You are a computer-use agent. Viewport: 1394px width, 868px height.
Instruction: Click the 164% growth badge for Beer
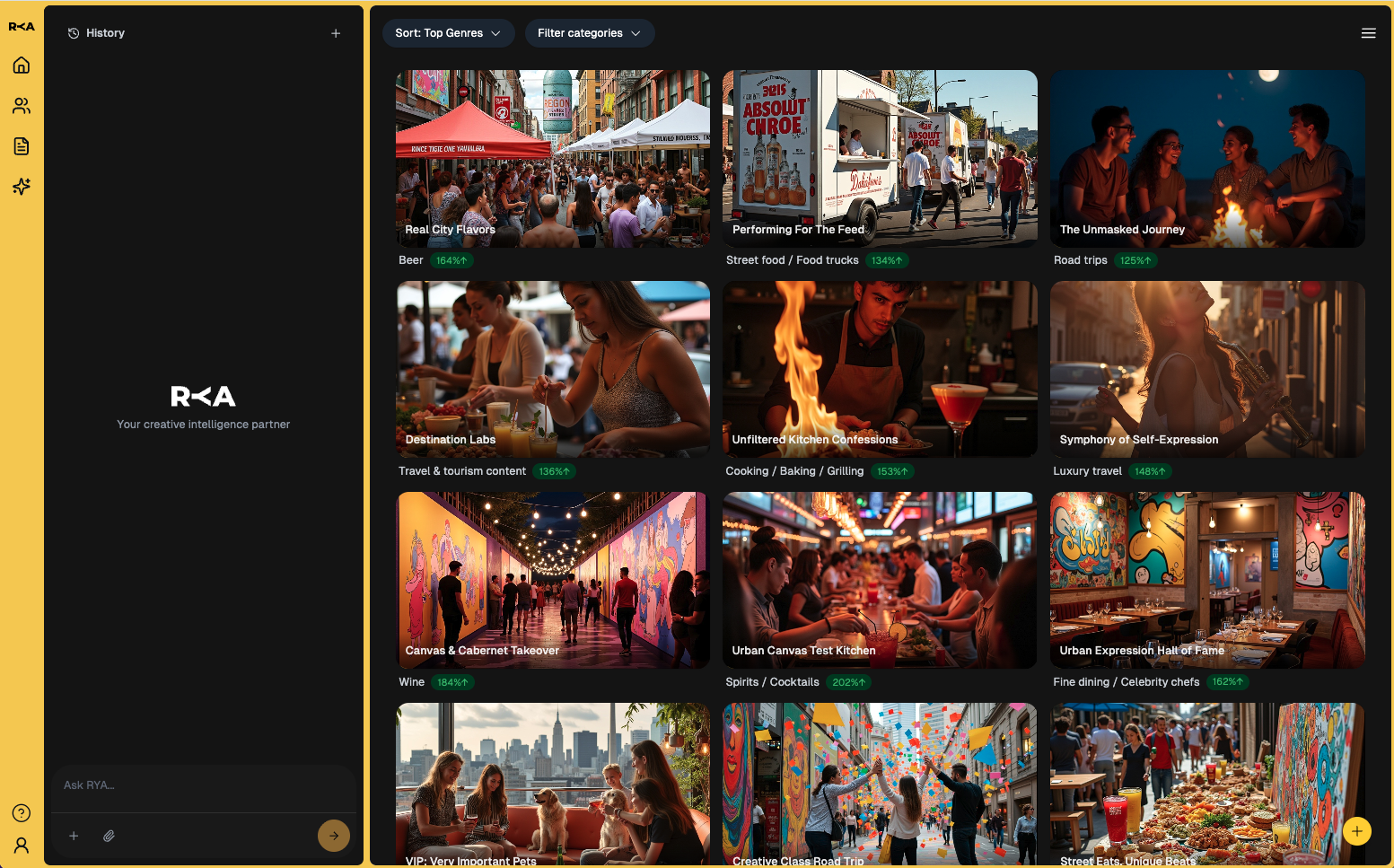452,261
